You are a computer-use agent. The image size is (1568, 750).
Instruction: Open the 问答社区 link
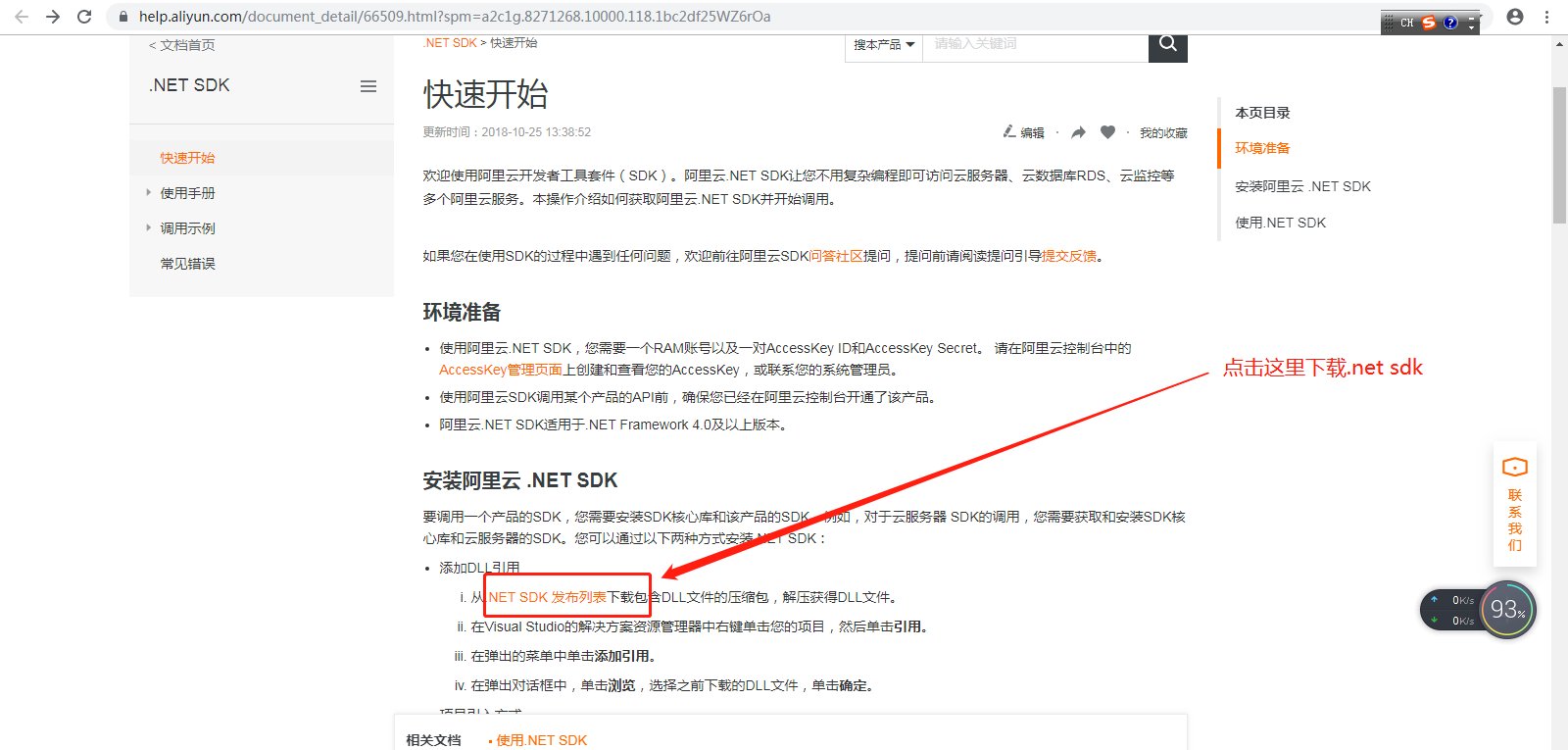[836, 256]
